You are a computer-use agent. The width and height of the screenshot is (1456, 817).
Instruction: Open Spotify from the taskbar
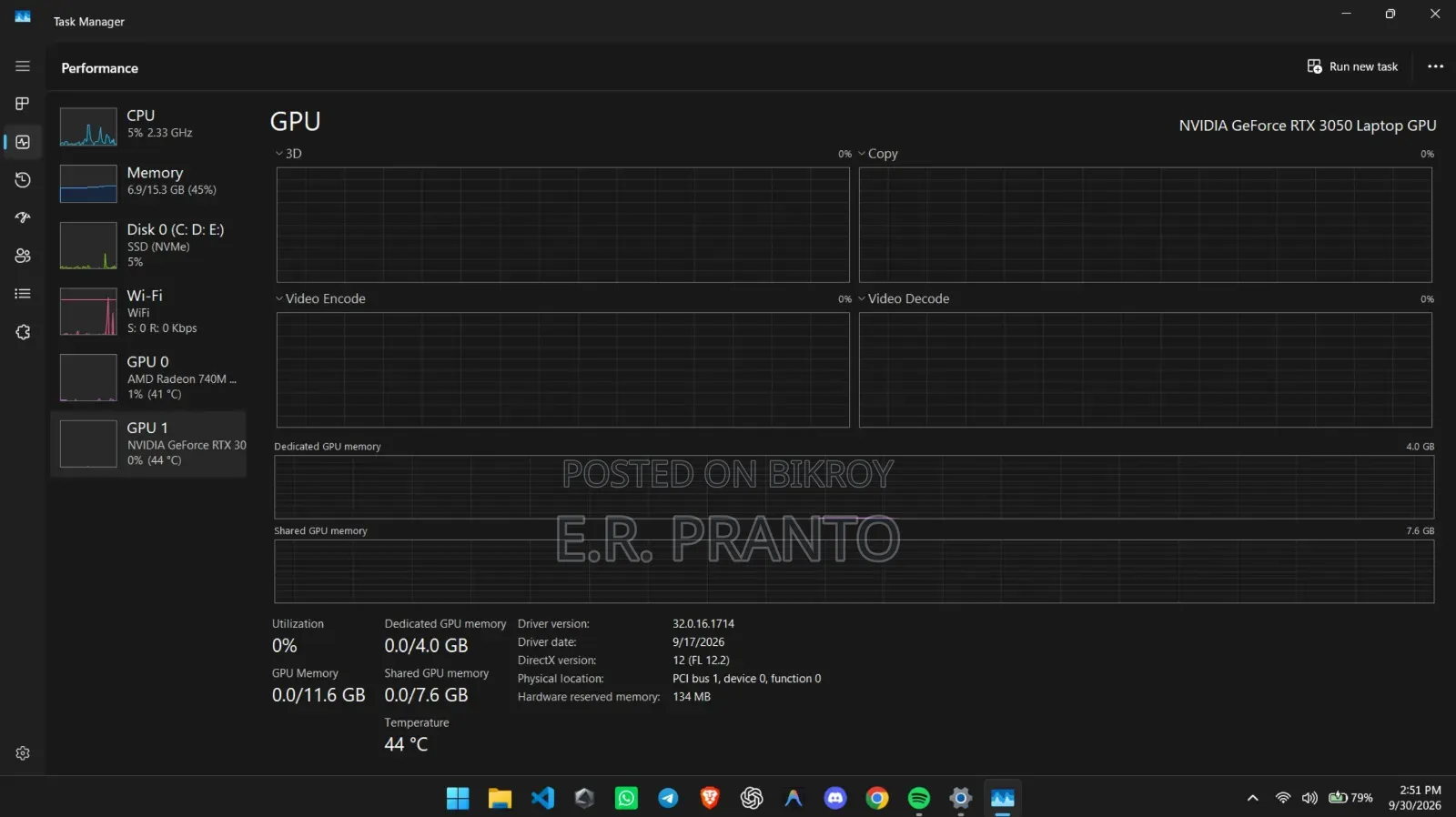(x=919, y=798)
